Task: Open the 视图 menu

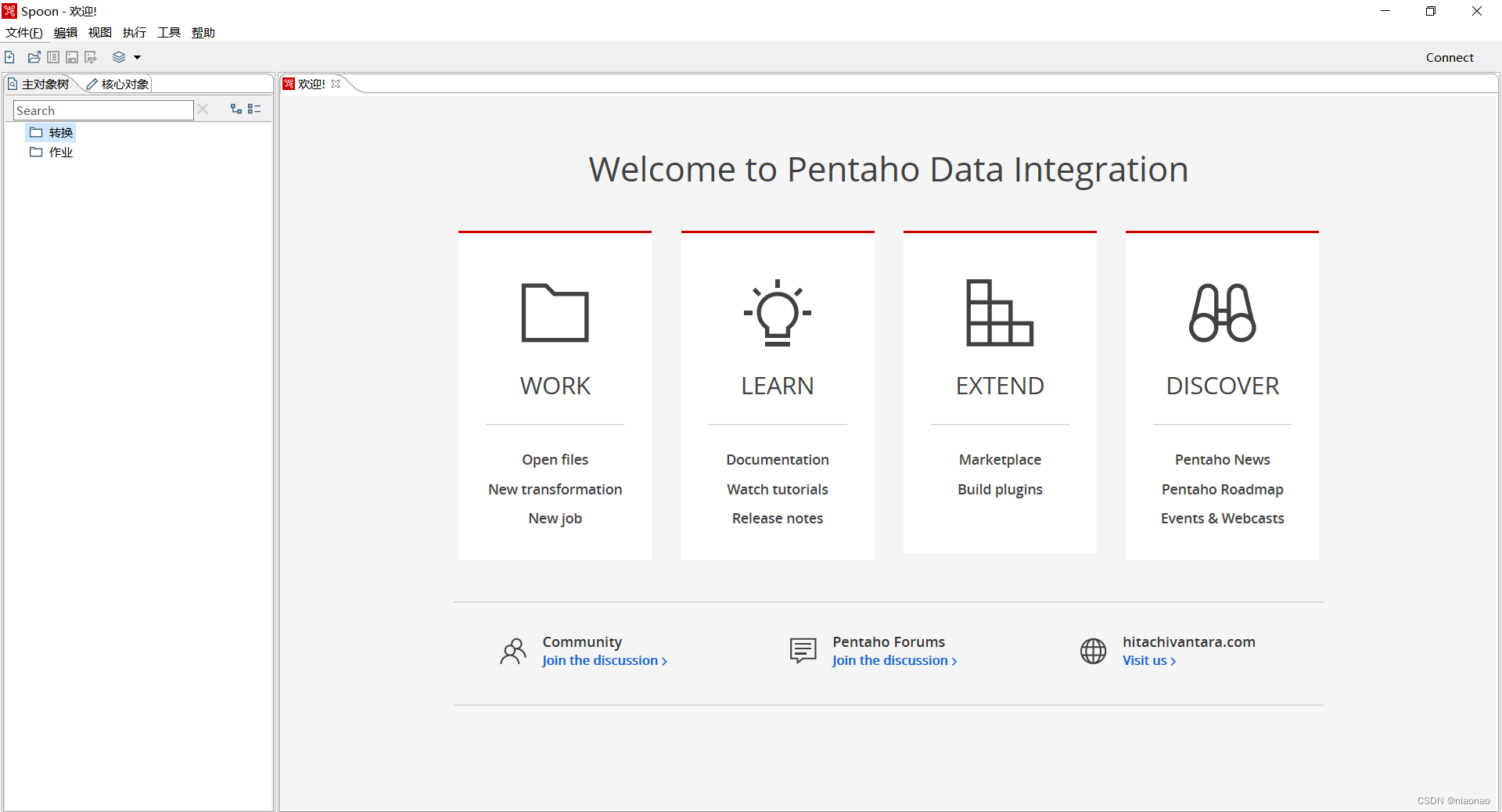Action: pyautogui.click(x=100, y=32)
